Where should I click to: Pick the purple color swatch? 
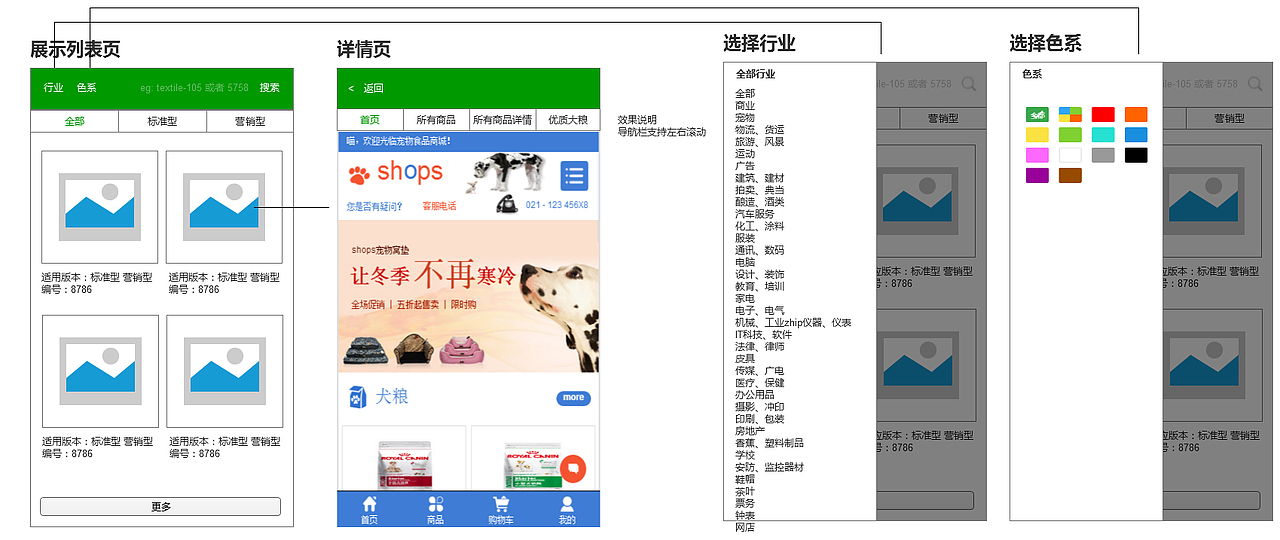pyautogui.click(x=1037, y=176)
